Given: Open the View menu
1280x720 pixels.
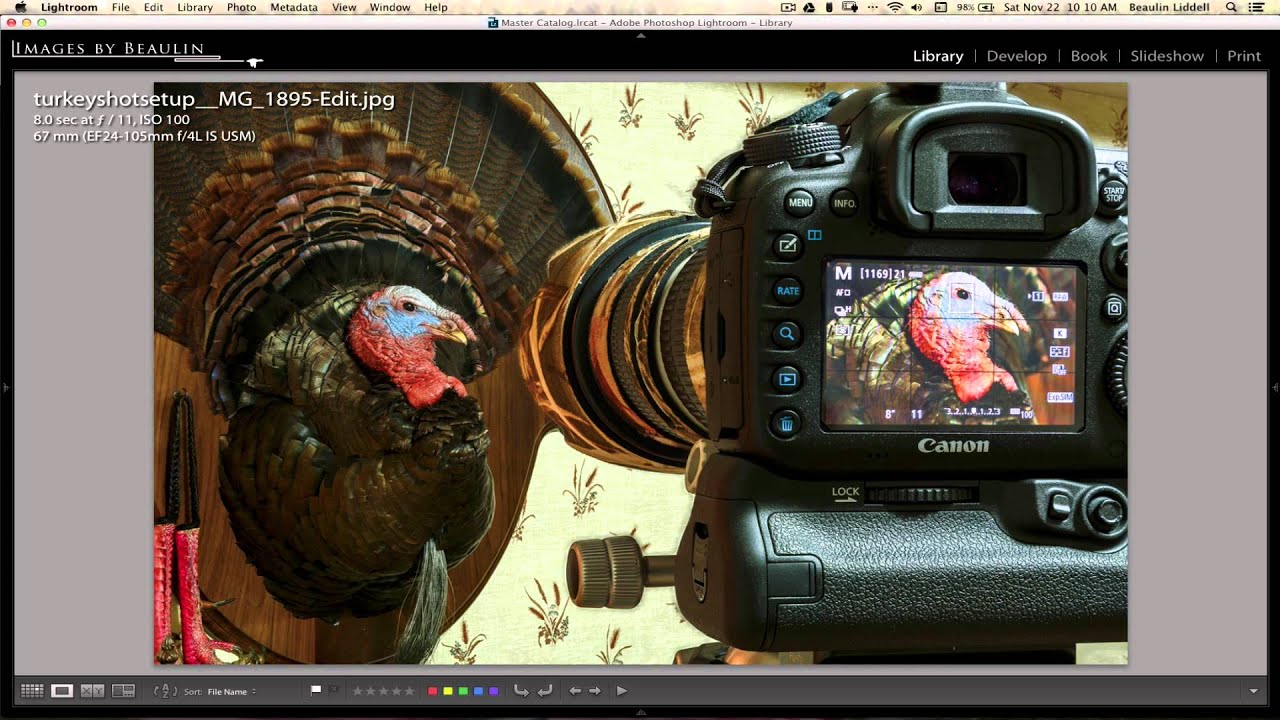Looking at the screenshot, I should tap(344, 7).
